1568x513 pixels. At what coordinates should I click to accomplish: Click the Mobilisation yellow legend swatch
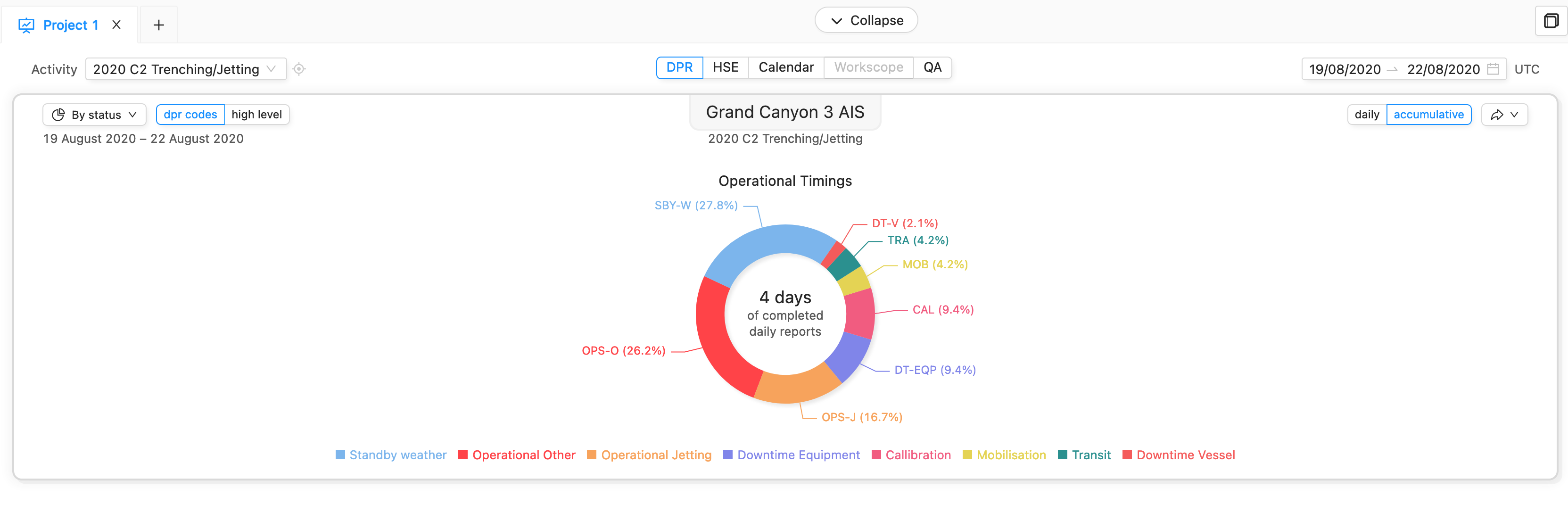click(967, 455)
